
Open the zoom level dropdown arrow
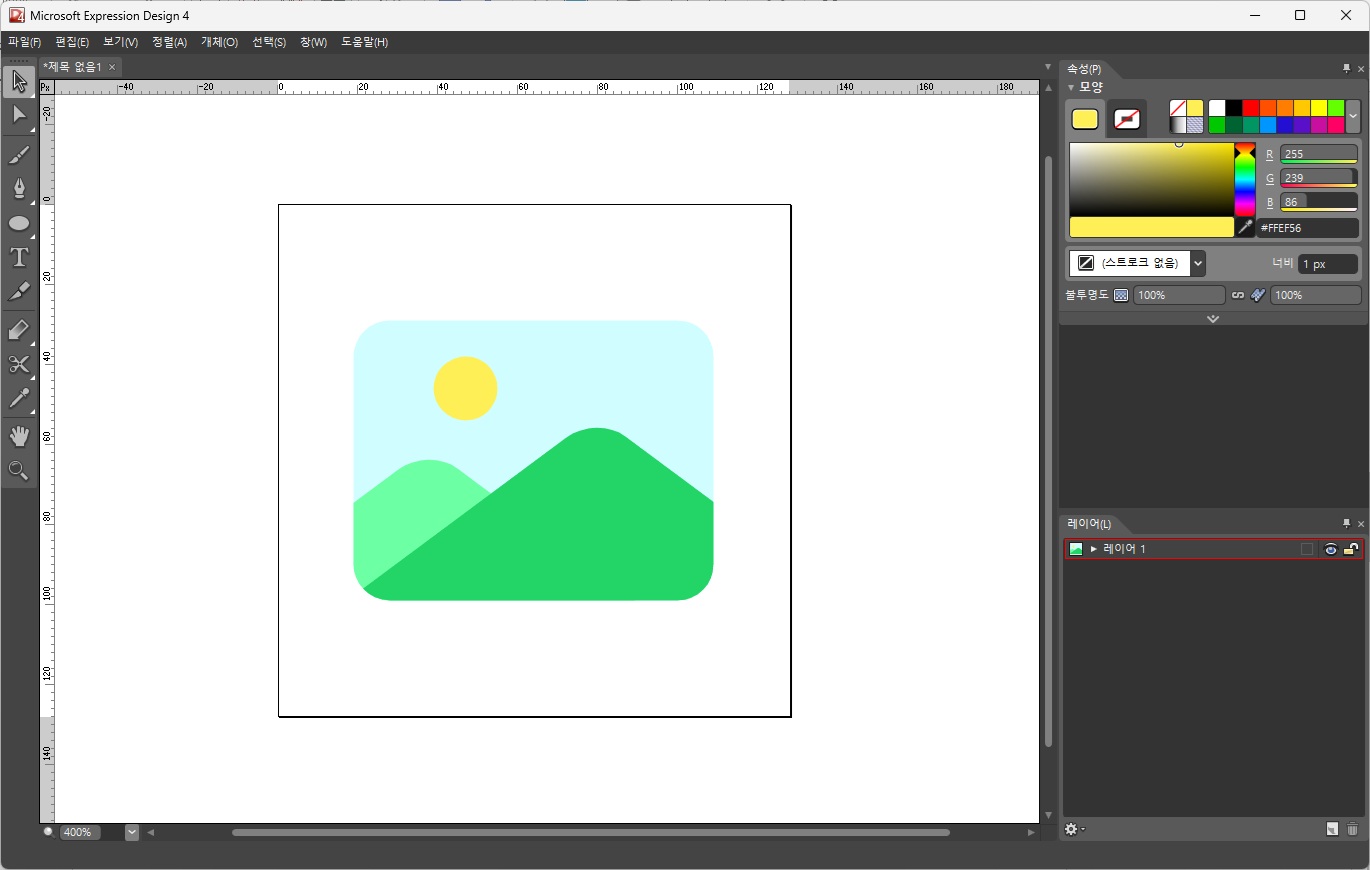click(132, 832)
